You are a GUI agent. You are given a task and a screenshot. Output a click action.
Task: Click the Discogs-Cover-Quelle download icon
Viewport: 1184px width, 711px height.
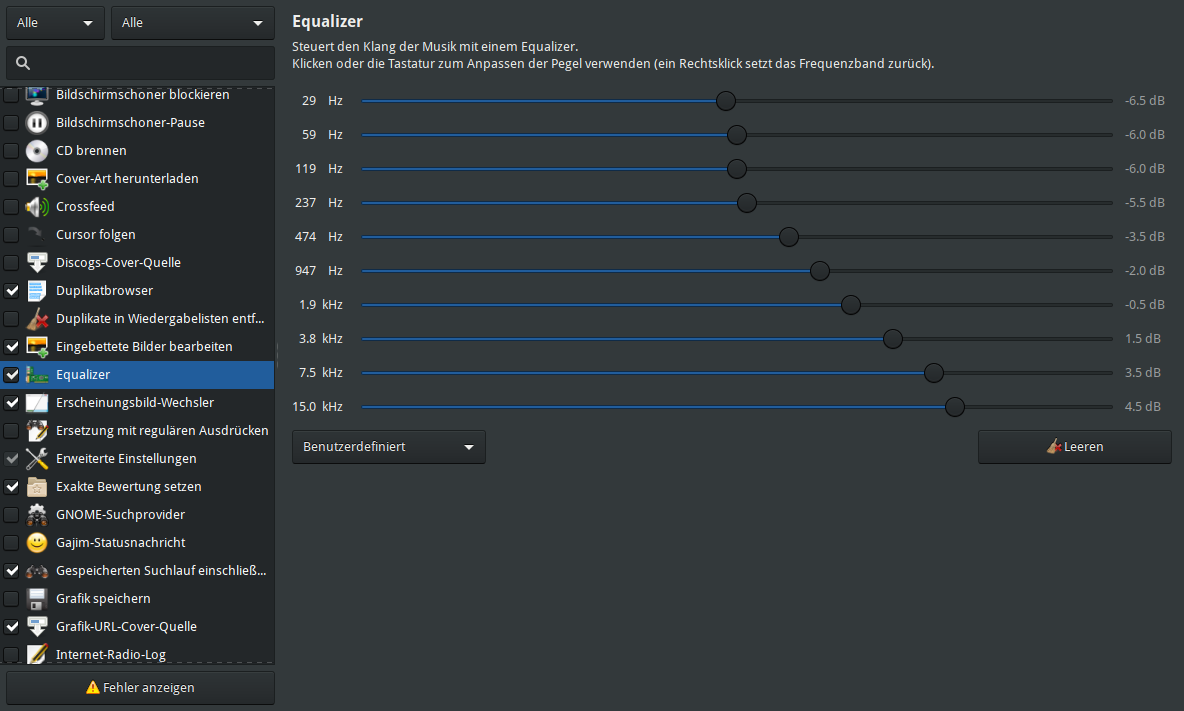coord(37,262)
